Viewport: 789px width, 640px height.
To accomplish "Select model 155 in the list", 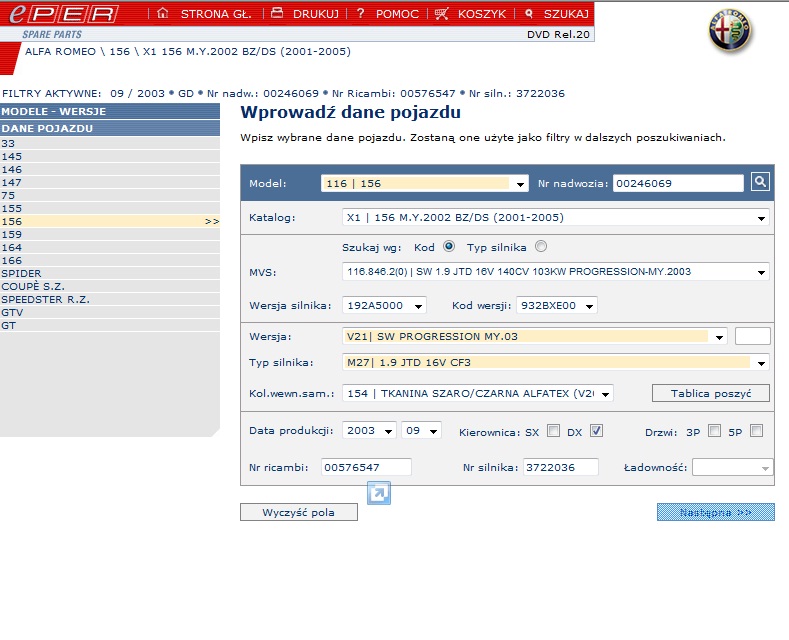I will coord(110,209).
